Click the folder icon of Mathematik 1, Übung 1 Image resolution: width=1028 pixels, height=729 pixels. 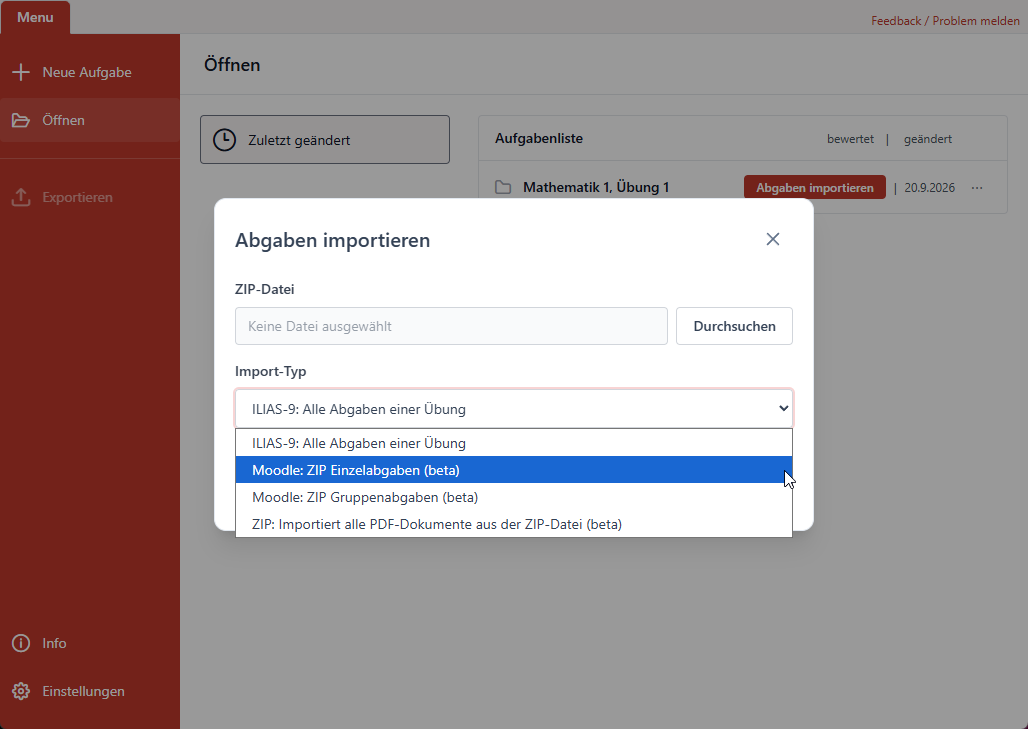[x=503, y=187]
